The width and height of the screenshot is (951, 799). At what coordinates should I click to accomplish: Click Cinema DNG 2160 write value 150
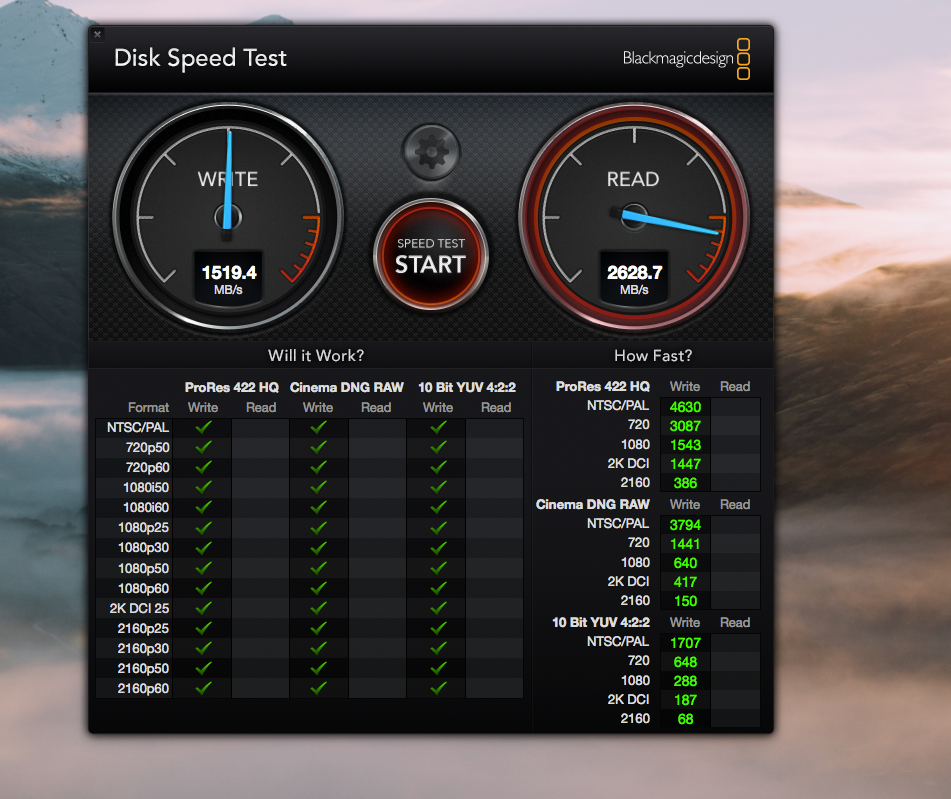tap(685, 601)
